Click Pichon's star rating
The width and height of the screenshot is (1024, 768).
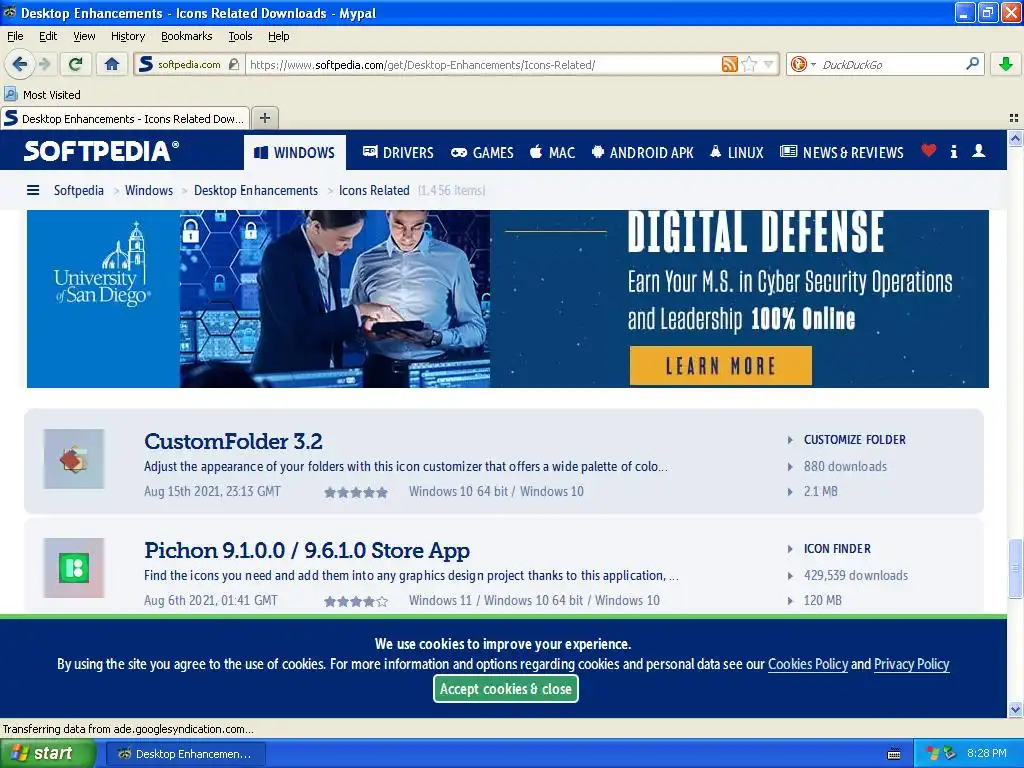356,601
